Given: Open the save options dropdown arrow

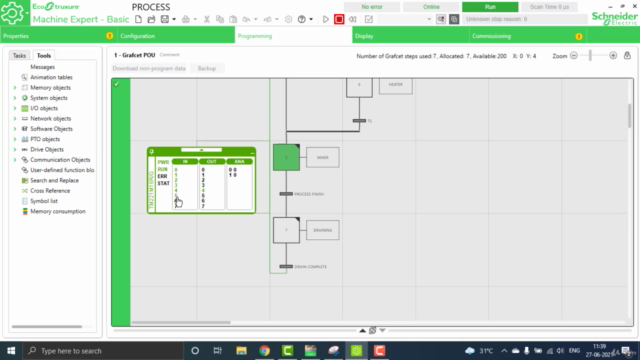Looking at the screenshot, I should coord(174,19).
